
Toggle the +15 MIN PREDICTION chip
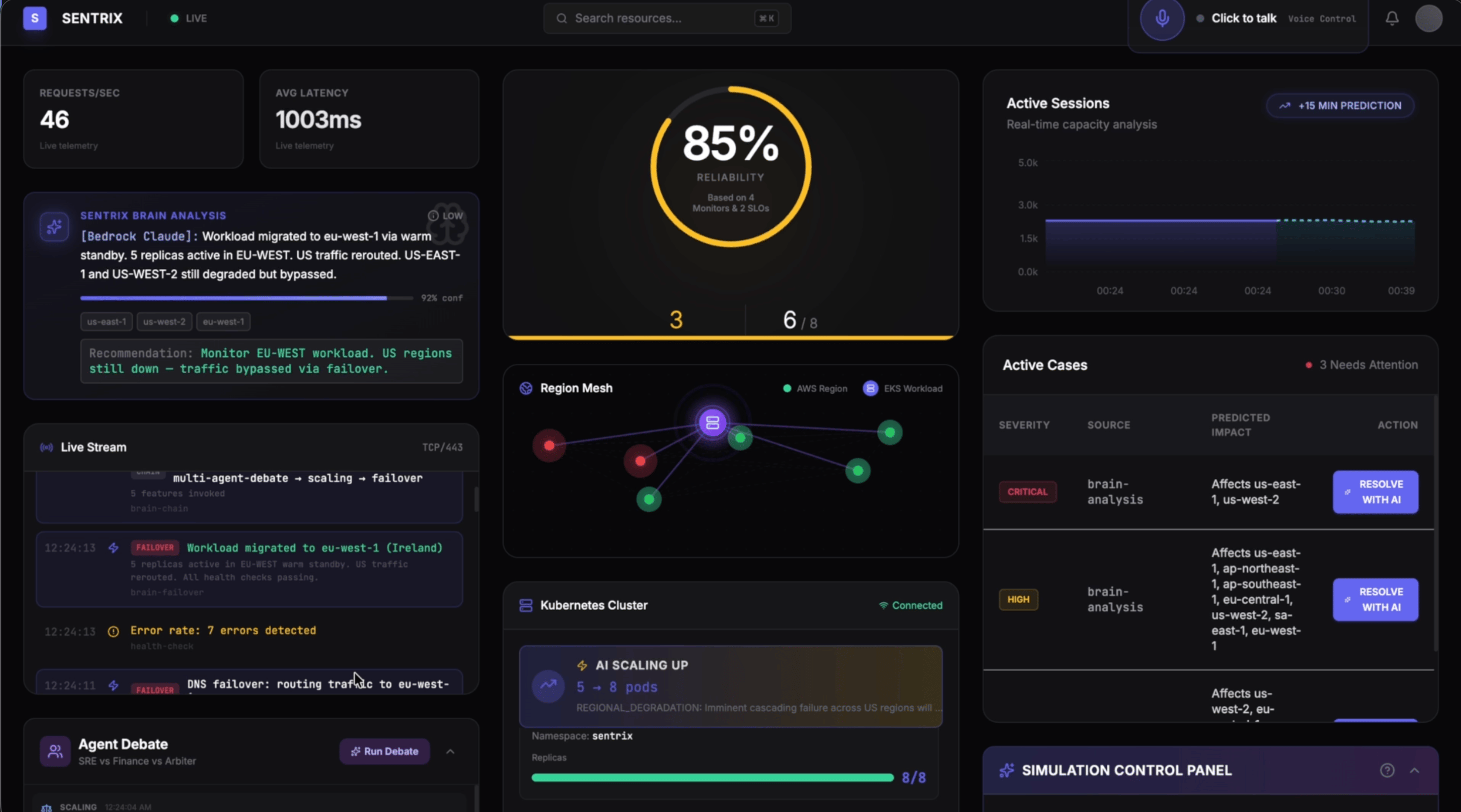[1340, 105]
